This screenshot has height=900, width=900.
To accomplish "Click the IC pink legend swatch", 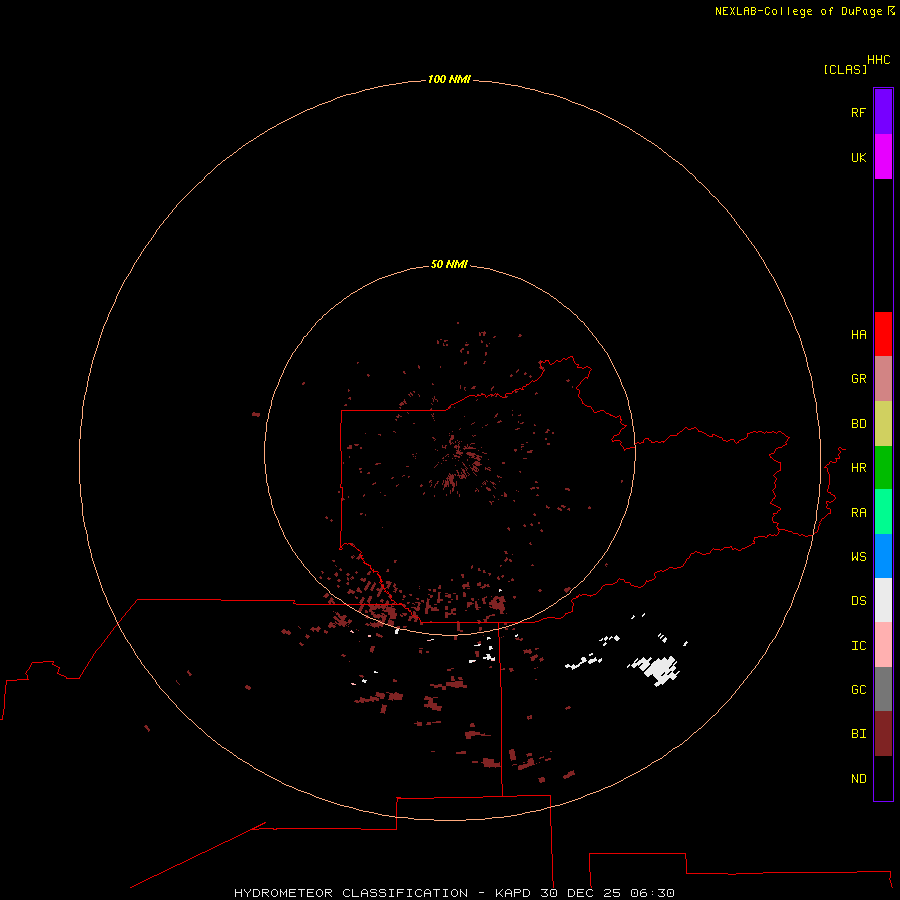I will point(883,645).
